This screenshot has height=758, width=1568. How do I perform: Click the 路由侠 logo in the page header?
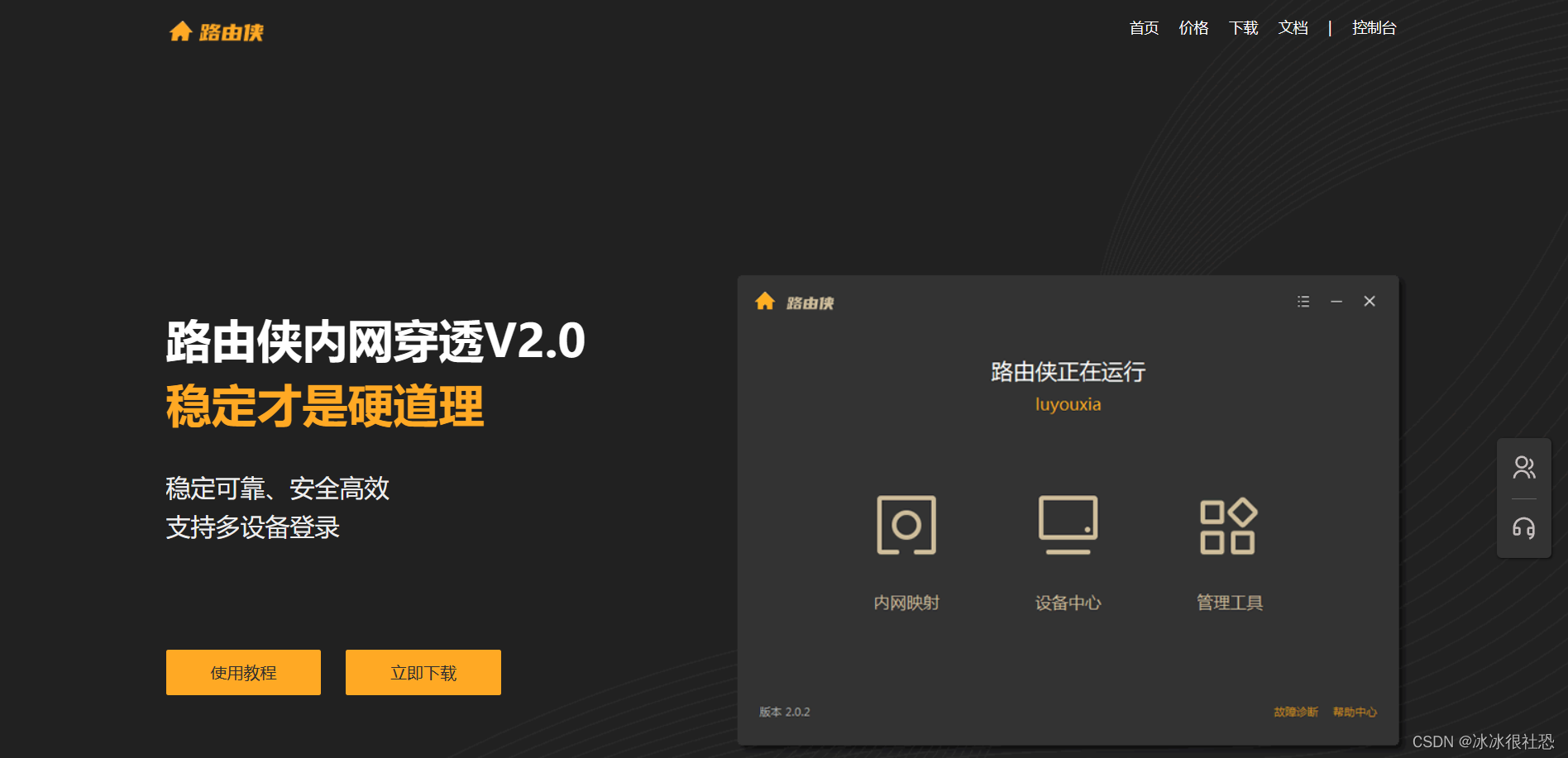[x=217, y=32]
